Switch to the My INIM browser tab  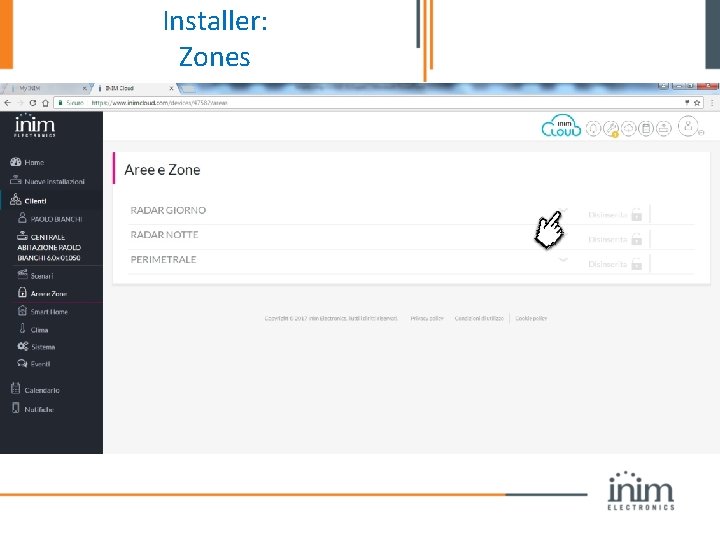(x=45, y=88)
